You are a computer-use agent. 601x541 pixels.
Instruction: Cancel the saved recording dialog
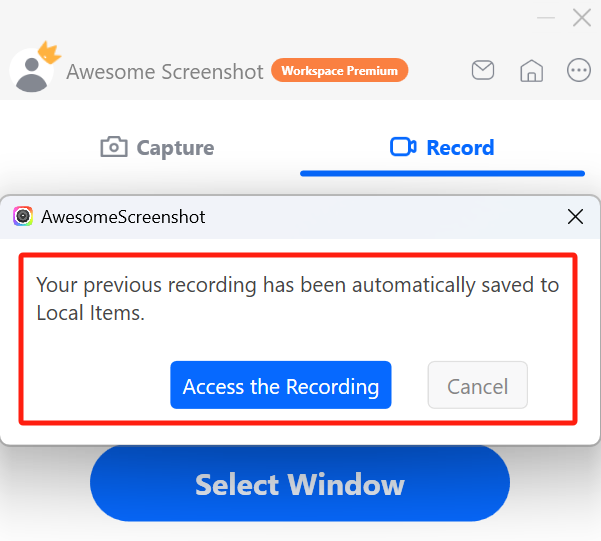[477, 386]
